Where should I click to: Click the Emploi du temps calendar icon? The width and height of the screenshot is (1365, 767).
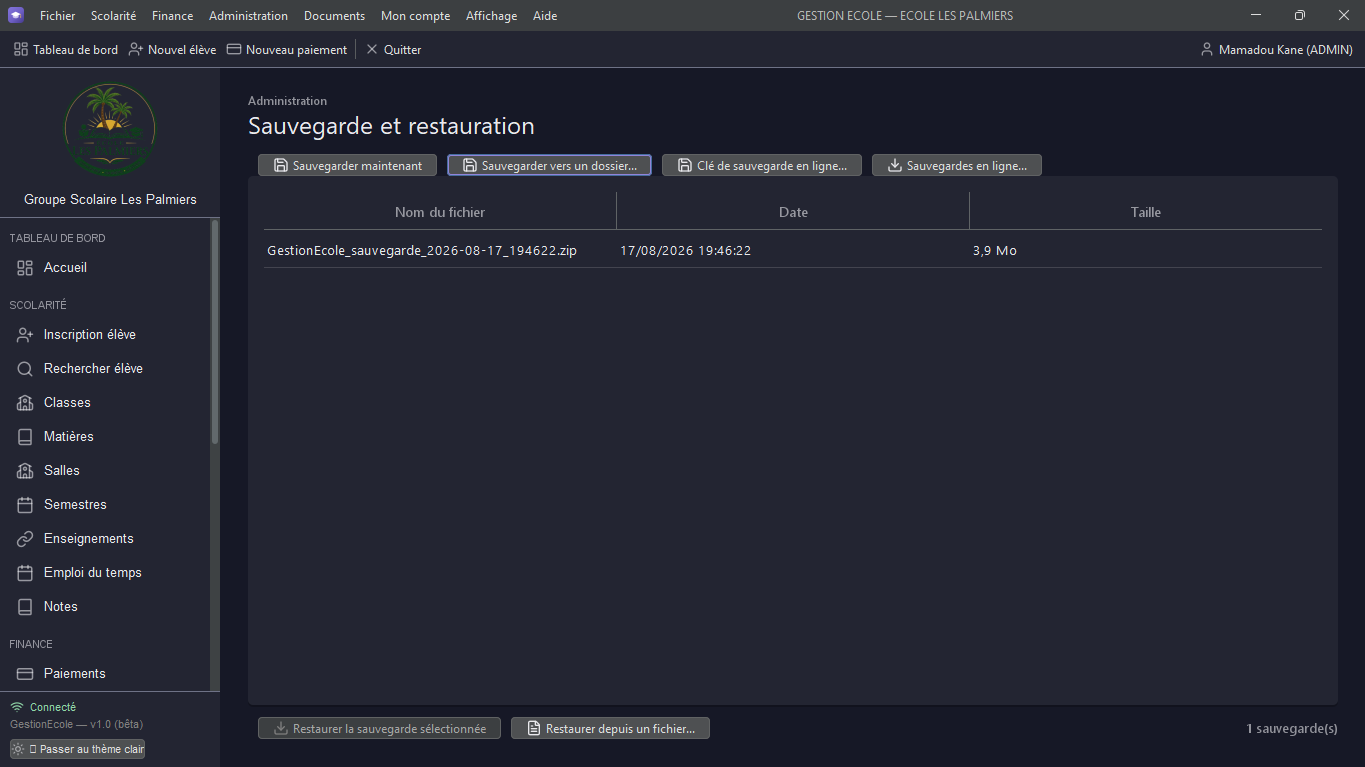[x=25, y=573]
